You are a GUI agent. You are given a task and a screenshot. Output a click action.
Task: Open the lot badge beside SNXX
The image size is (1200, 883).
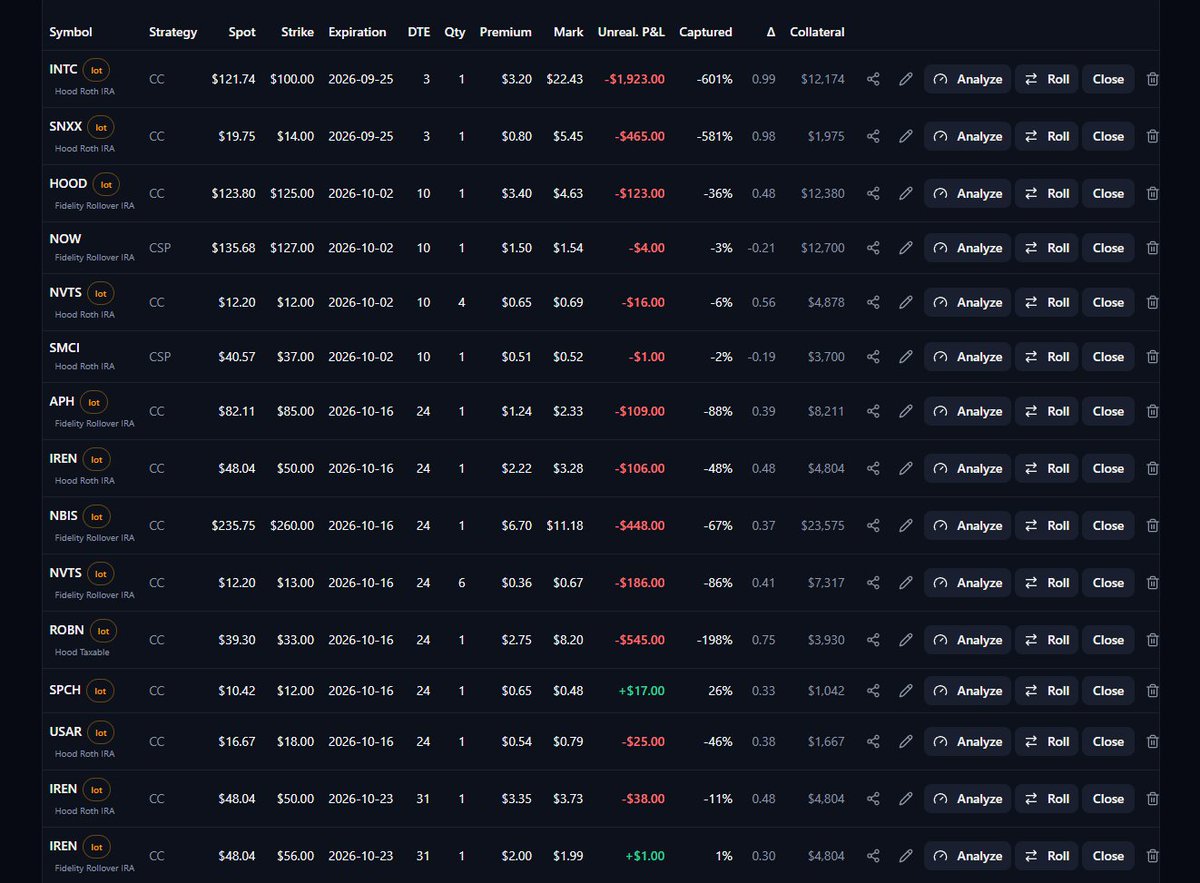click(x=101, y=127)
